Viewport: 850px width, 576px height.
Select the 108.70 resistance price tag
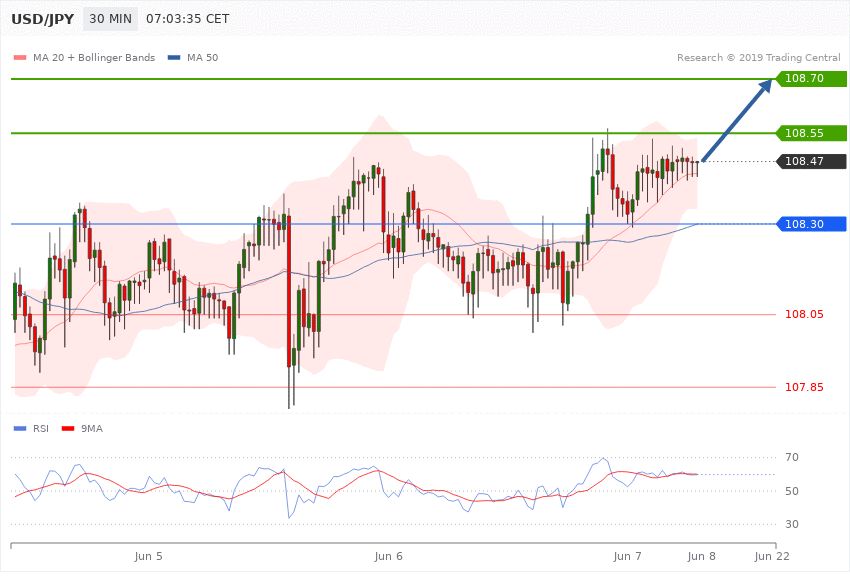(811, 78)
